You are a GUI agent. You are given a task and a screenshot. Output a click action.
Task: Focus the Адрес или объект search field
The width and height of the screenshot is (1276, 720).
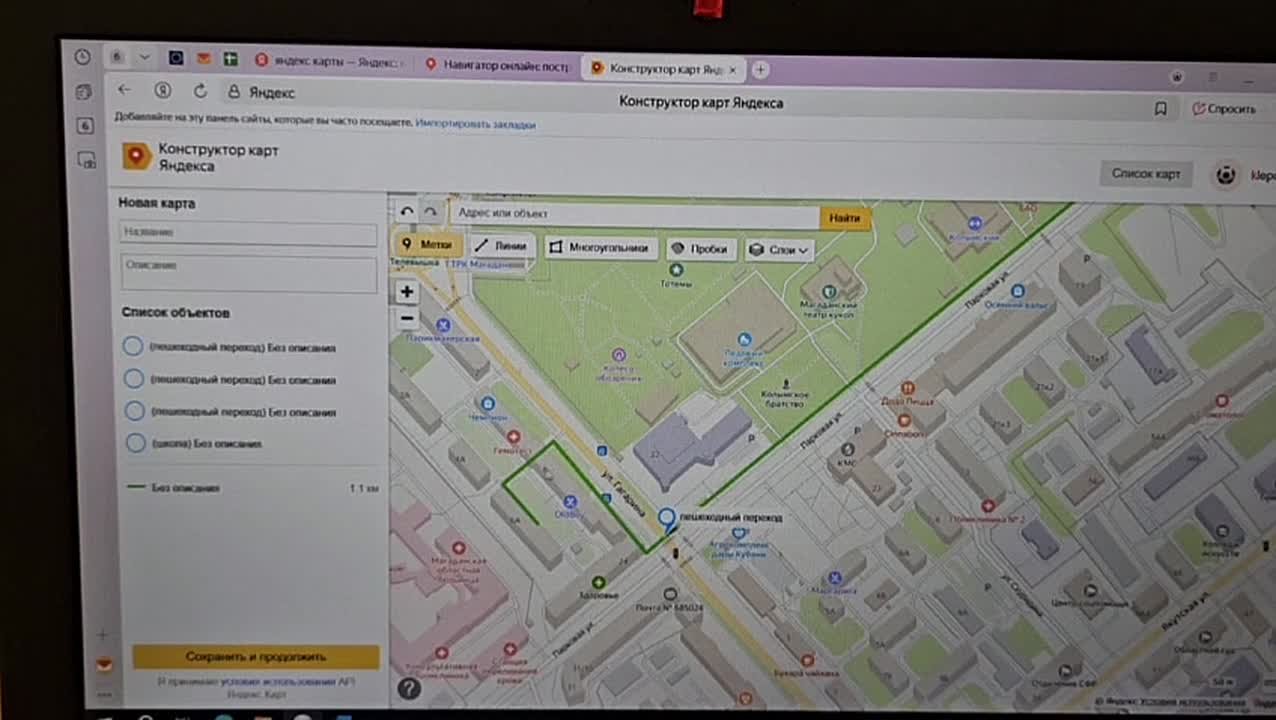tap(634, 214)
